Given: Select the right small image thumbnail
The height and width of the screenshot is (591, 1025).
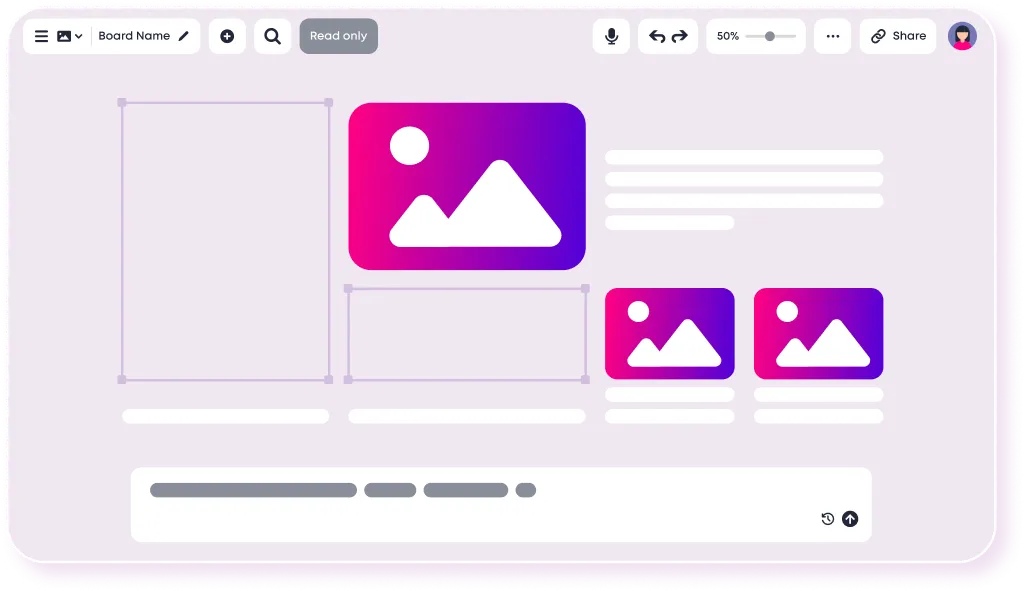Looking at the screenshot, I should (818, 333).
